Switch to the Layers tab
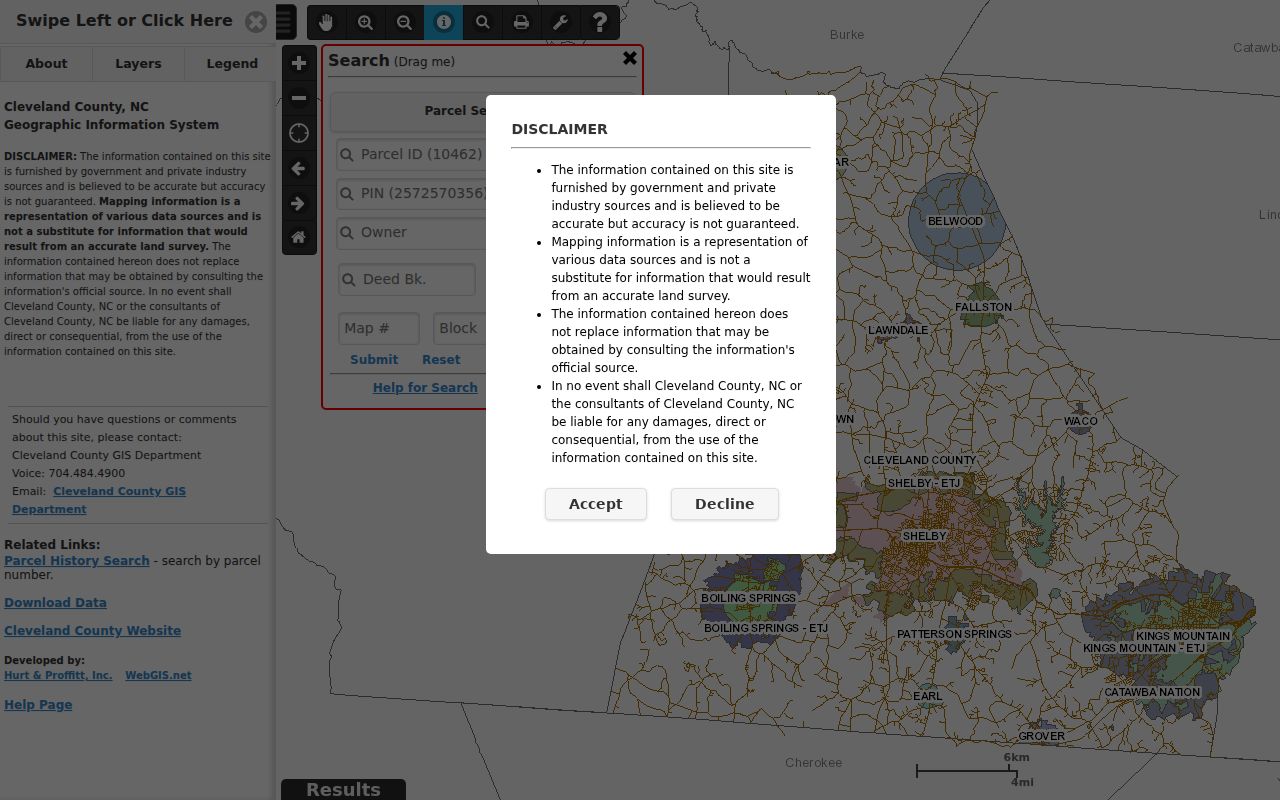The image size is (1280, 800). [x=138, y=63]
